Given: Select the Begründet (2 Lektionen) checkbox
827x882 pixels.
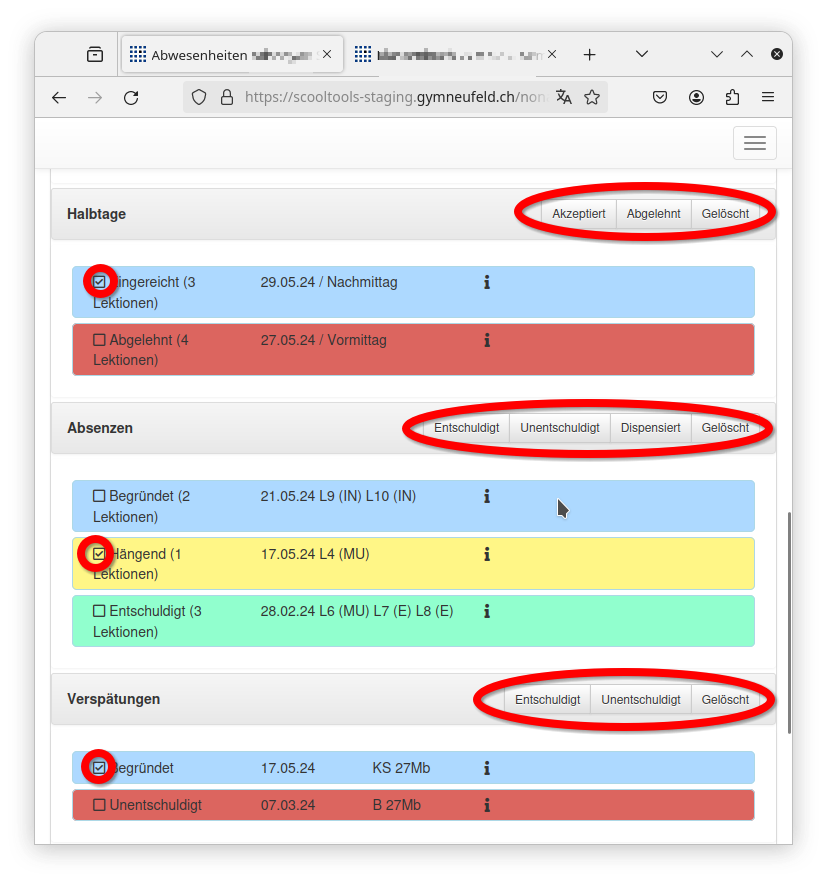Looking at the screenshot, I should click(x=99, y=496).
